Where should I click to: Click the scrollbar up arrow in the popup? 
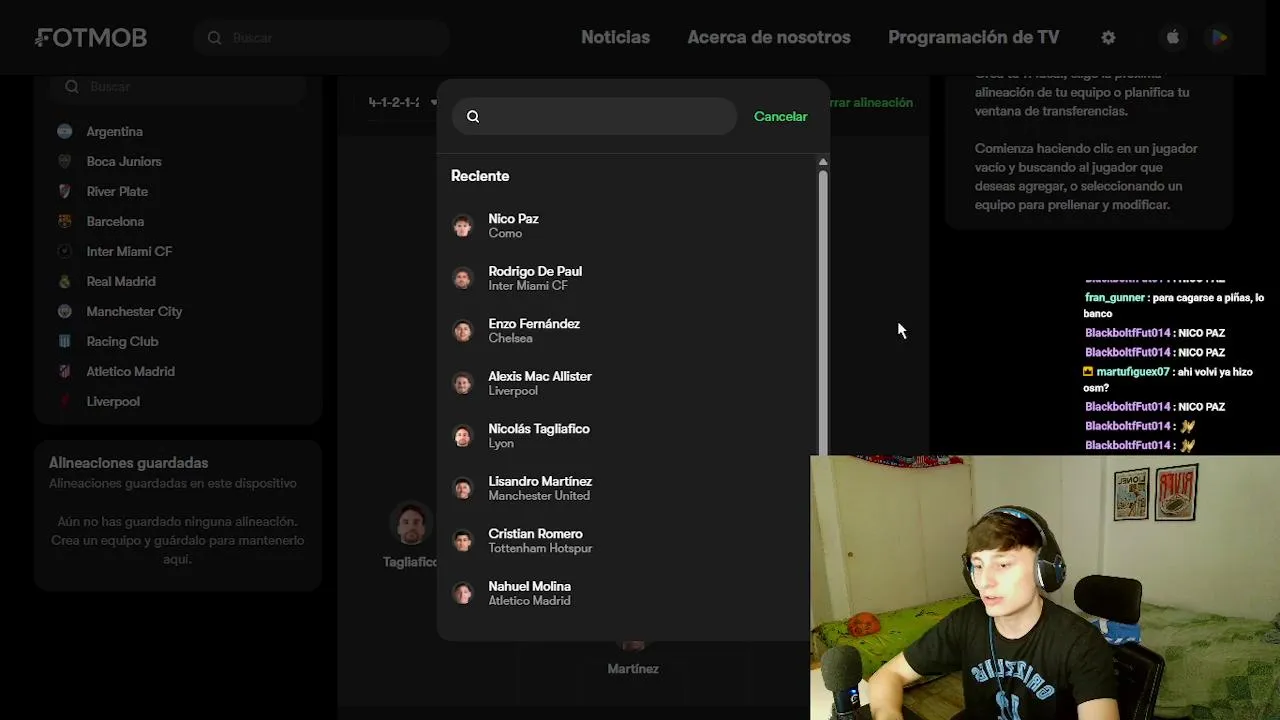point(823,162)
